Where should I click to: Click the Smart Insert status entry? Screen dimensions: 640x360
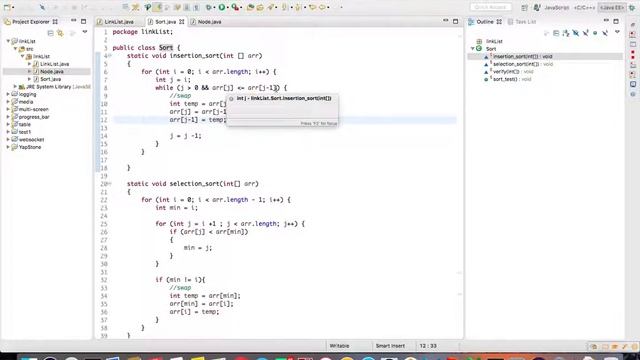click(390, 346)
